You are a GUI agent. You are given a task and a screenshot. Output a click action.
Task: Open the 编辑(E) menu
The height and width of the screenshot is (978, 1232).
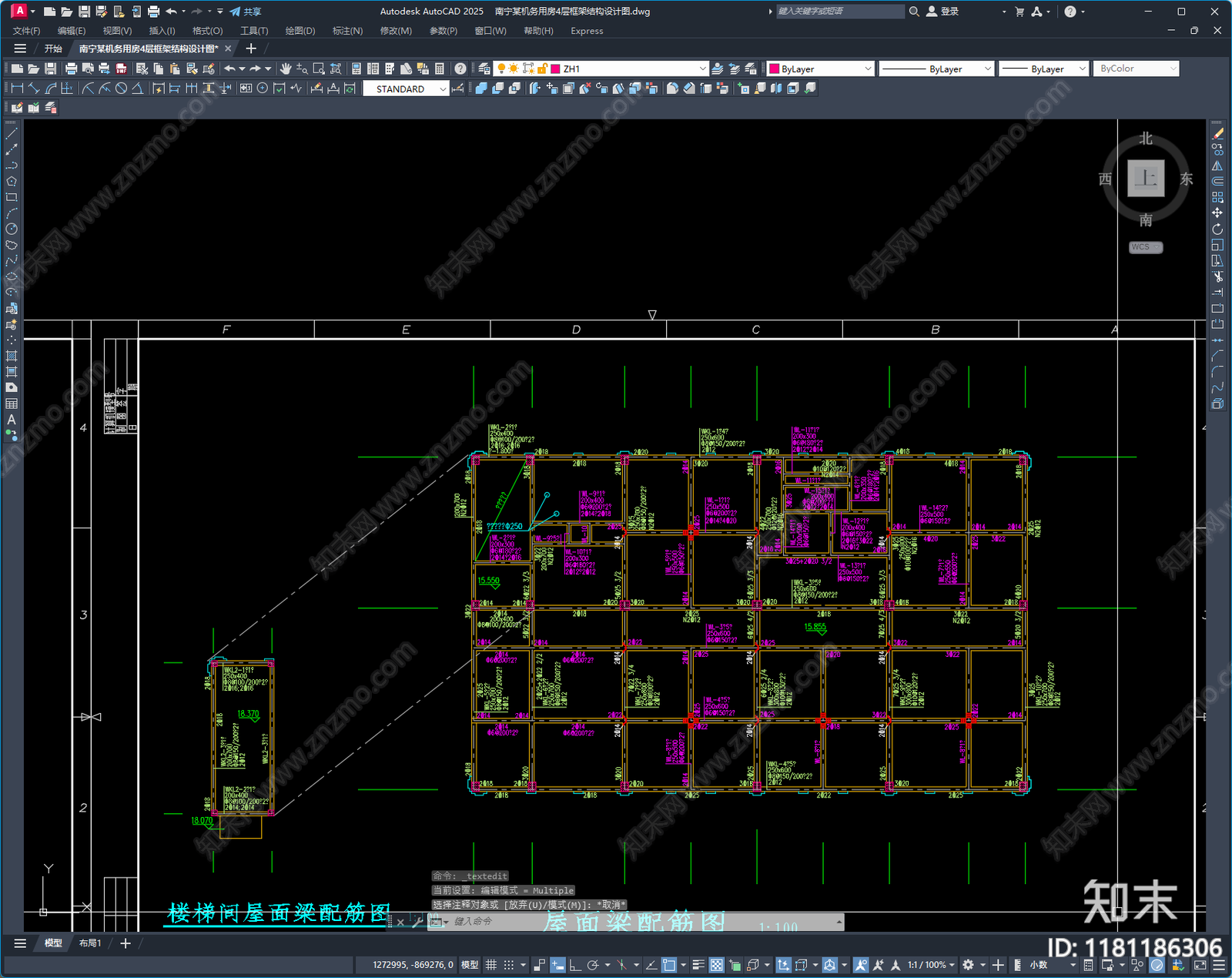click(x=72, y=31)
